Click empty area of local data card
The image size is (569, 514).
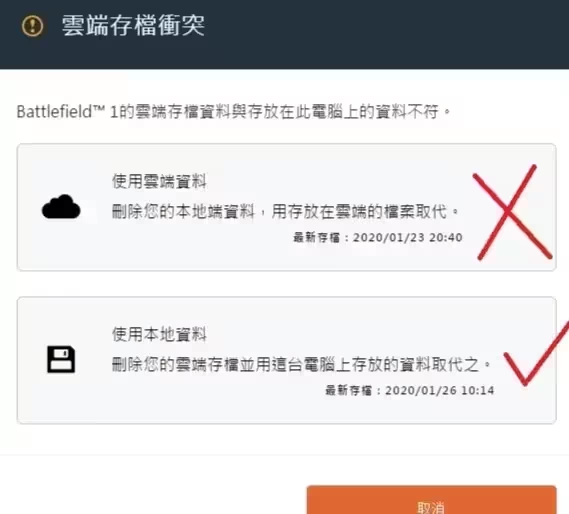(254, 408)
